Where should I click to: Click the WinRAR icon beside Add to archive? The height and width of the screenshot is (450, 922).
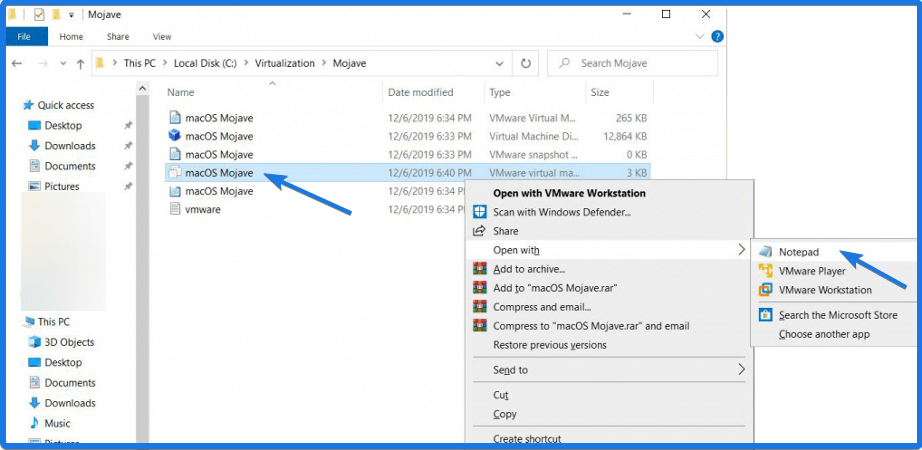(480, 269)
